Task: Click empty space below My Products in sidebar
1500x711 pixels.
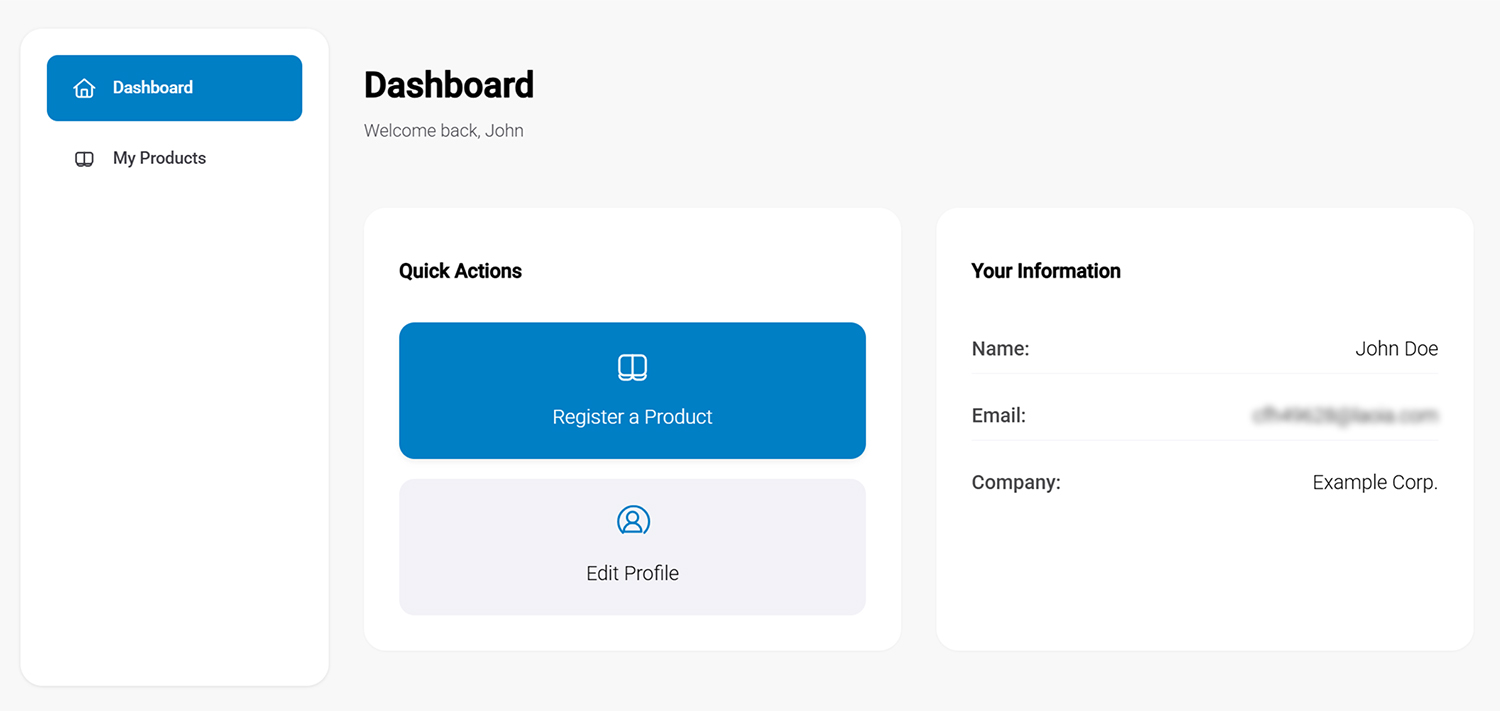Action: point(174,420)
